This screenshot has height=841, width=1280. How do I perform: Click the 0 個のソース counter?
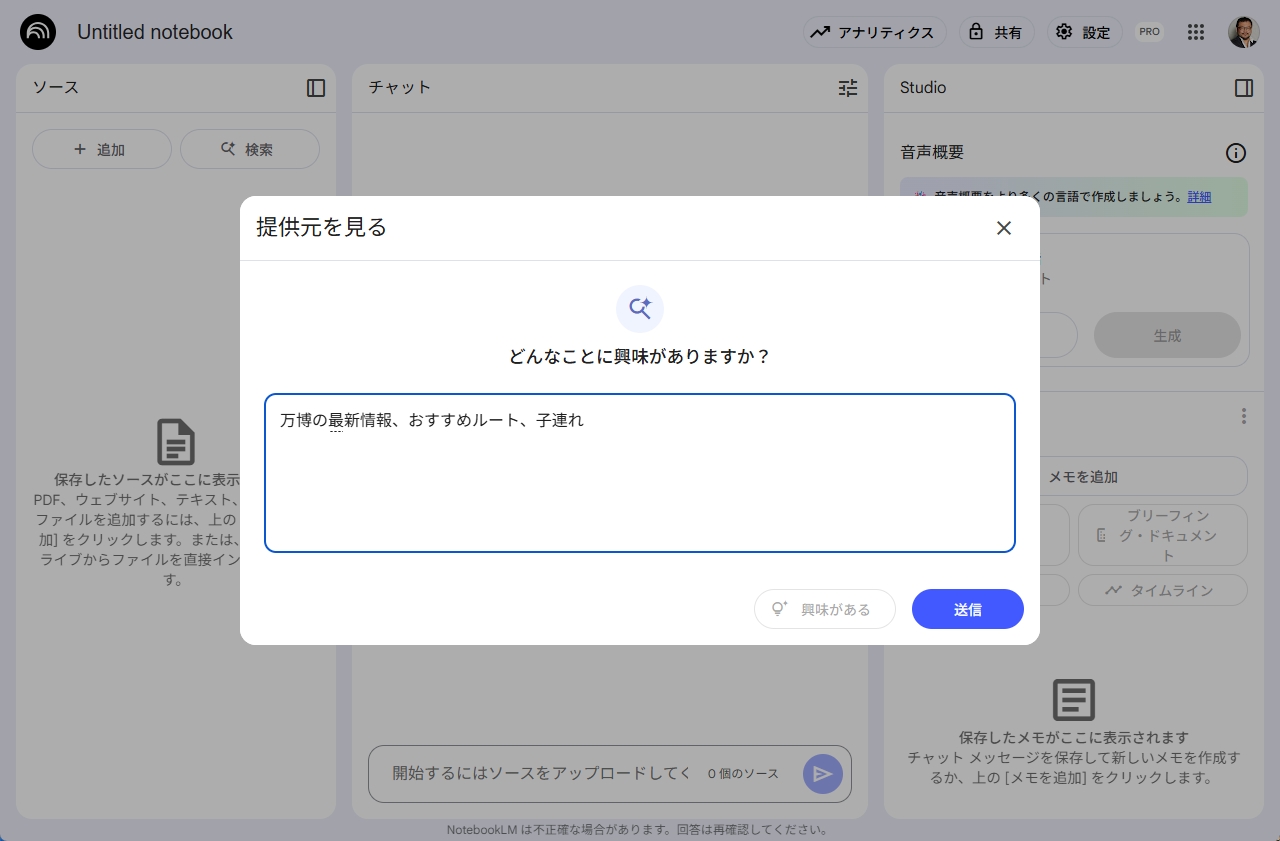point(743,774)
